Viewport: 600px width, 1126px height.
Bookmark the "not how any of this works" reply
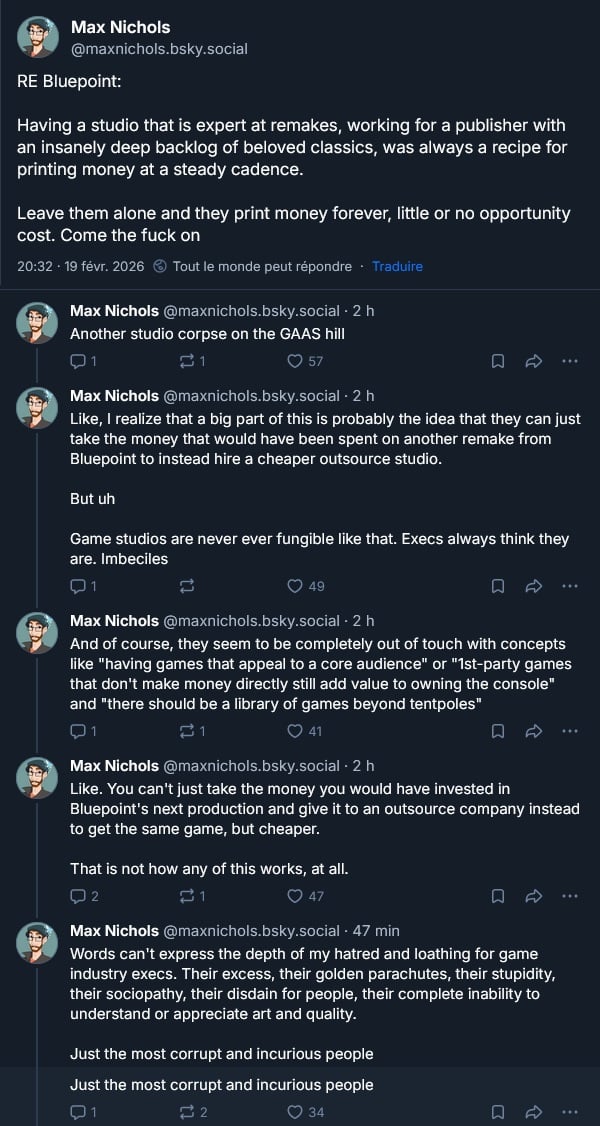coord(498,896)
